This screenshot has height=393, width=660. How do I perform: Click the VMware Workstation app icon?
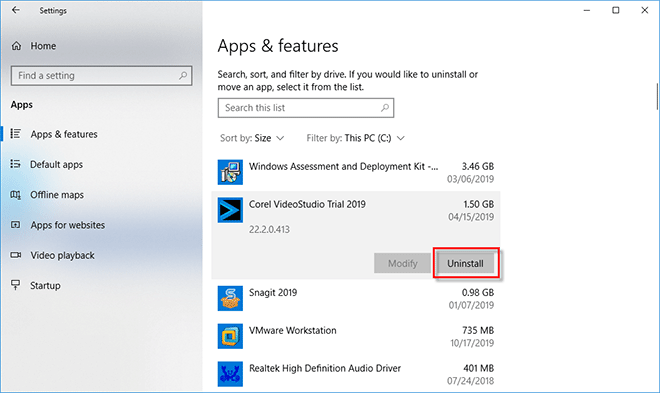tap(230, 336)
